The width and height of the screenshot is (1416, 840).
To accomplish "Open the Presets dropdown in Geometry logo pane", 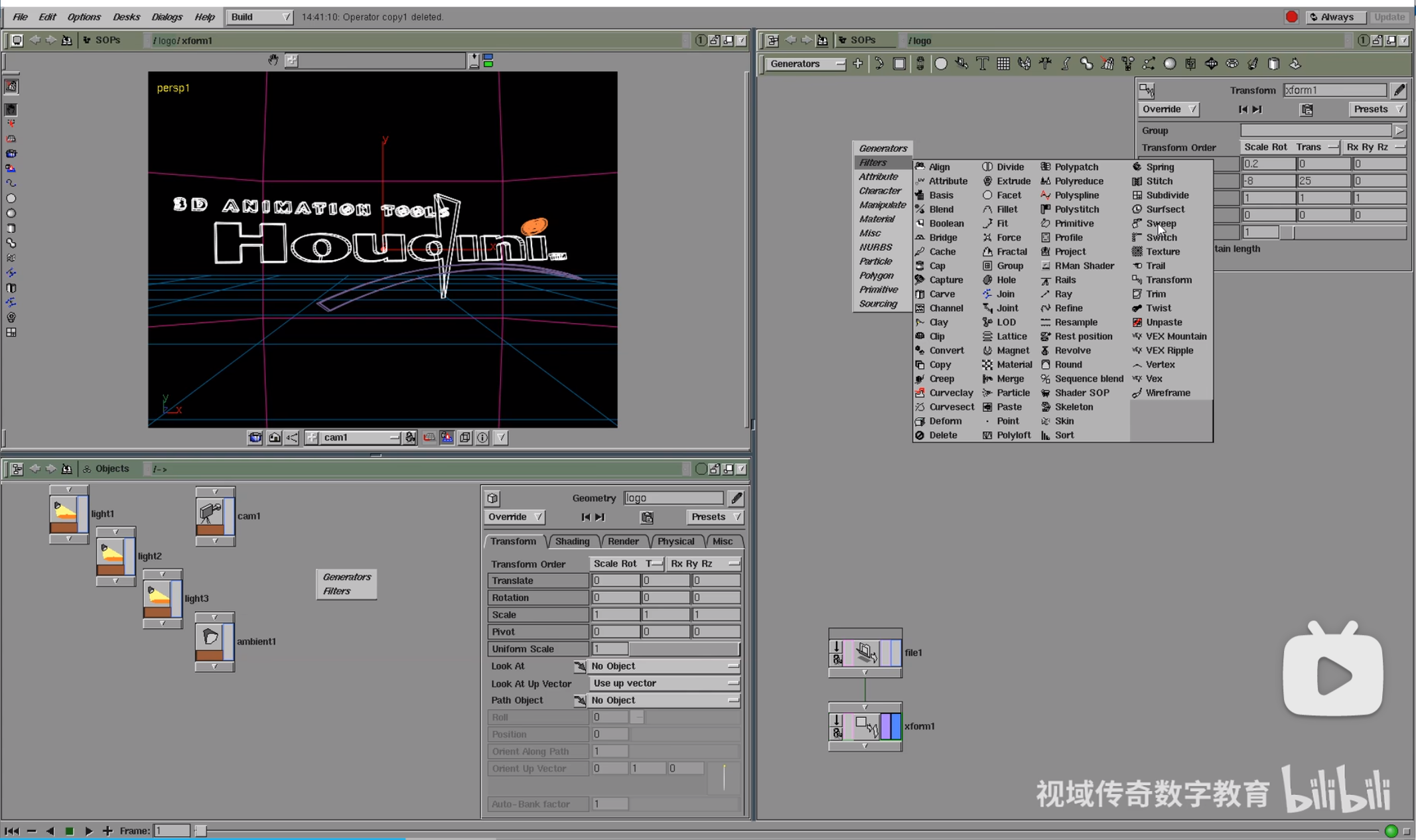I will 715,517.
